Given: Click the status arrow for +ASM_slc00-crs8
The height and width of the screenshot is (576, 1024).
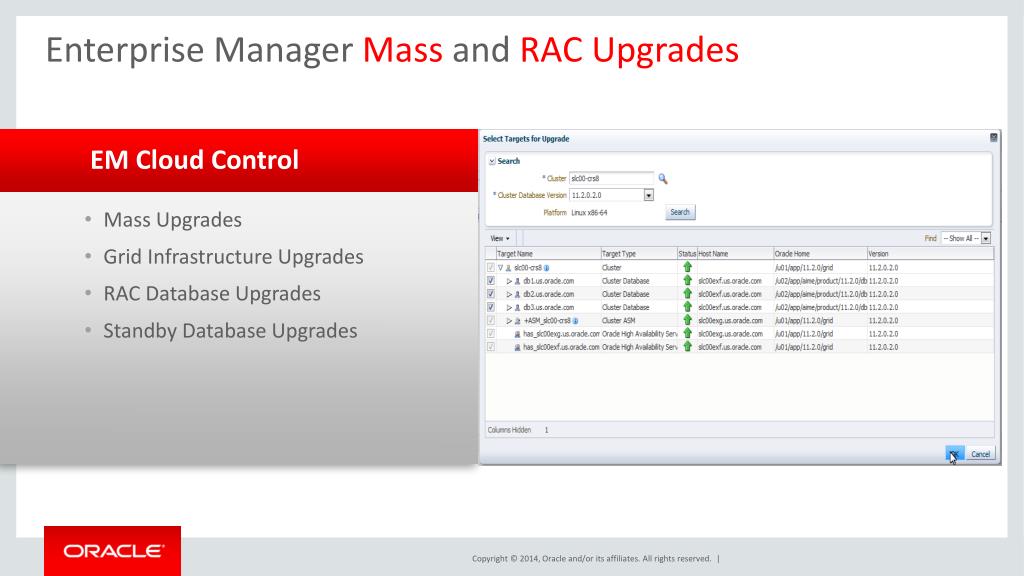Looking at the screenshot, I should [x=687, y=320].
